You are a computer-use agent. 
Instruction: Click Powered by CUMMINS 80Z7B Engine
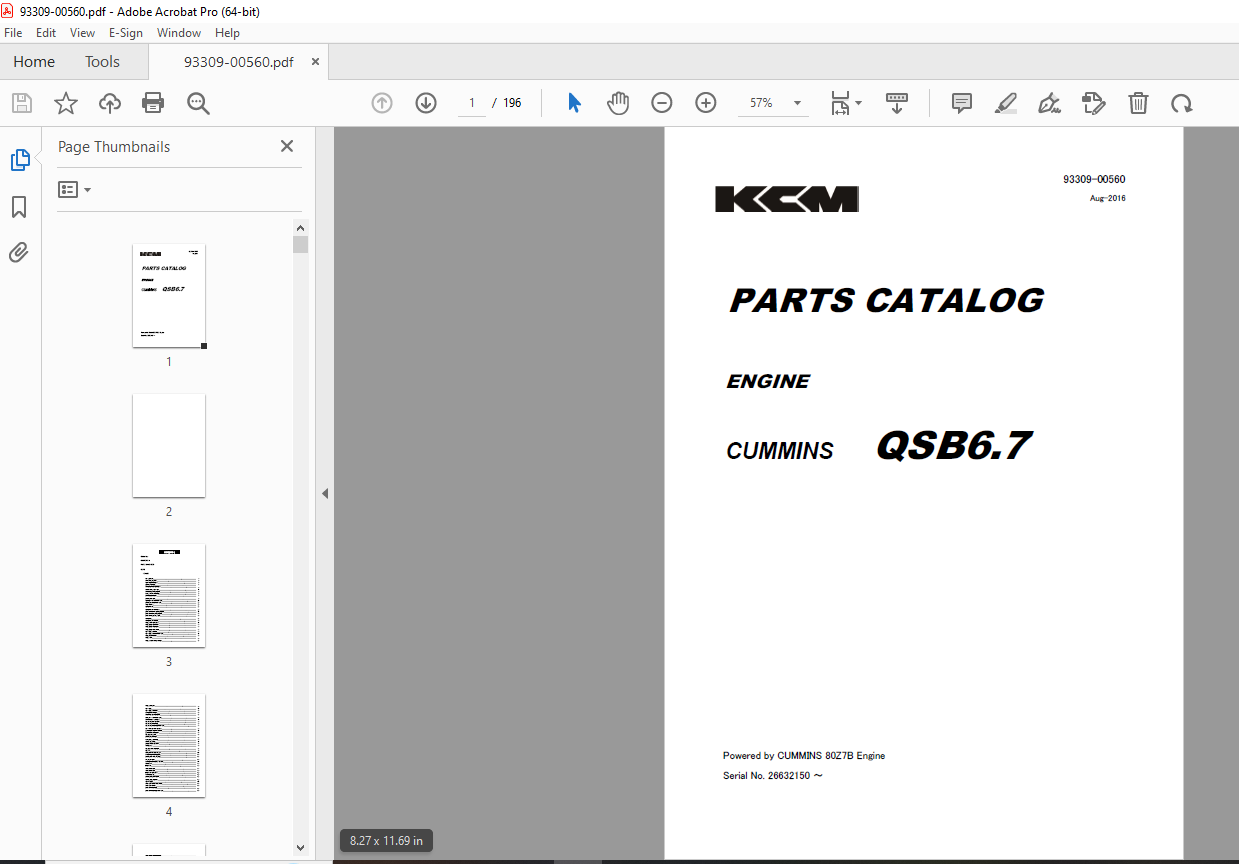804,756
